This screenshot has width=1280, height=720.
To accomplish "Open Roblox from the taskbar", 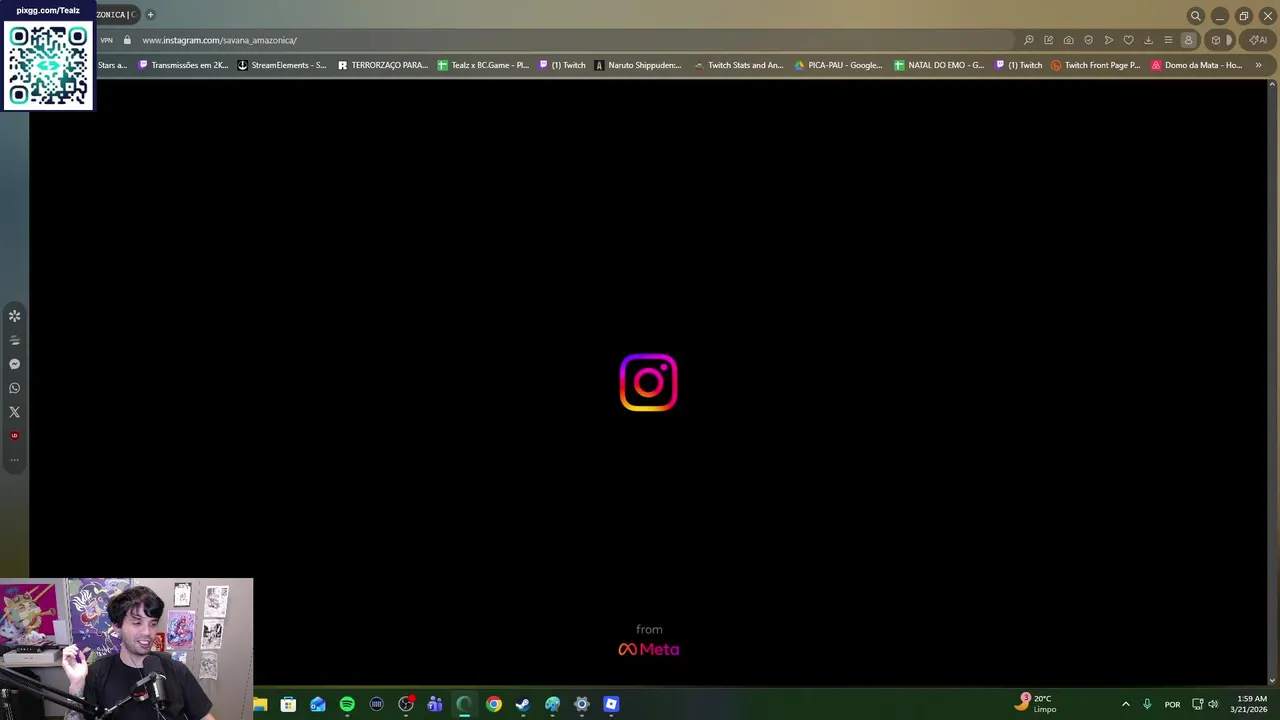I will point(611,704).
